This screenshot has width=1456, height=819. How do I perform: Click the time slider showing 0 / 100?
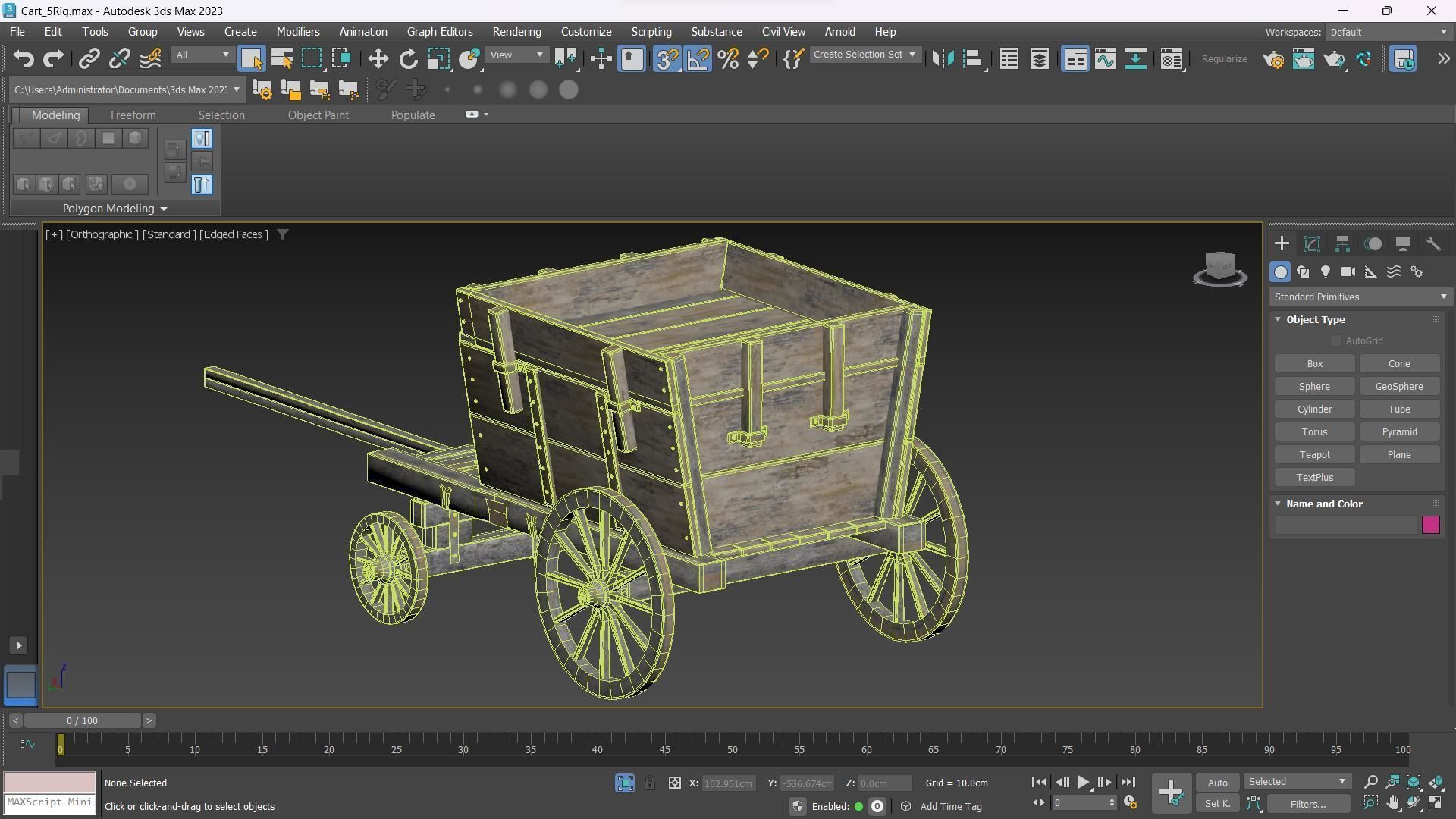click(x=82, y=720)
